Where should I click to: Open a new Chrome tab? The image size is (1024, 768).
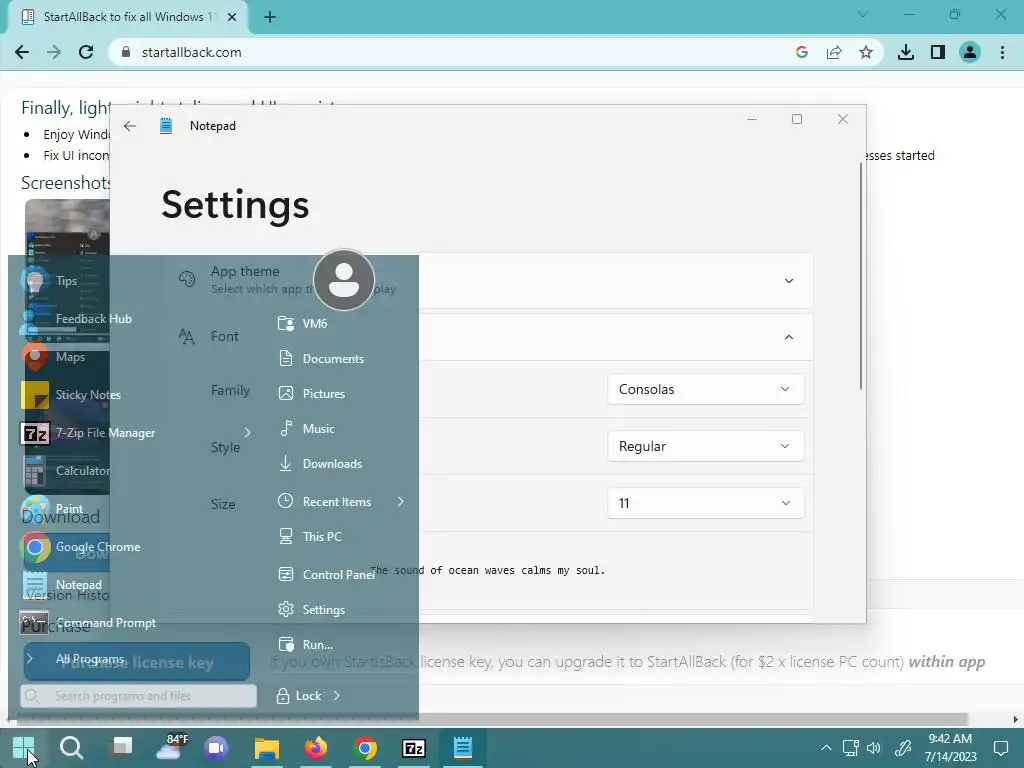270,17
